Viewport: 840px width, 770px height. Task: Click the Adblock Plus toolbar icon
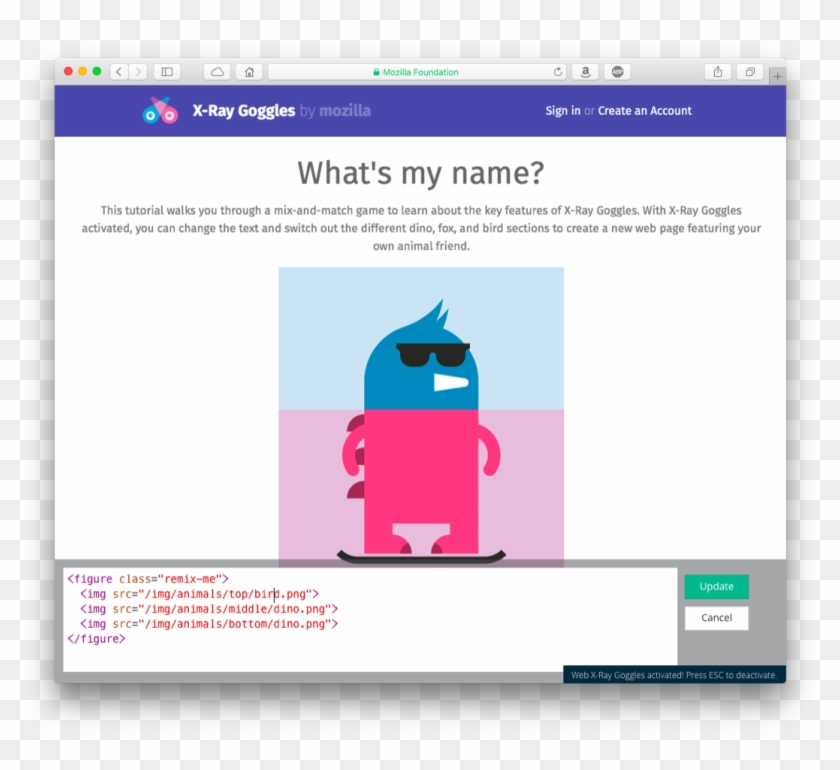click(617, 71)
